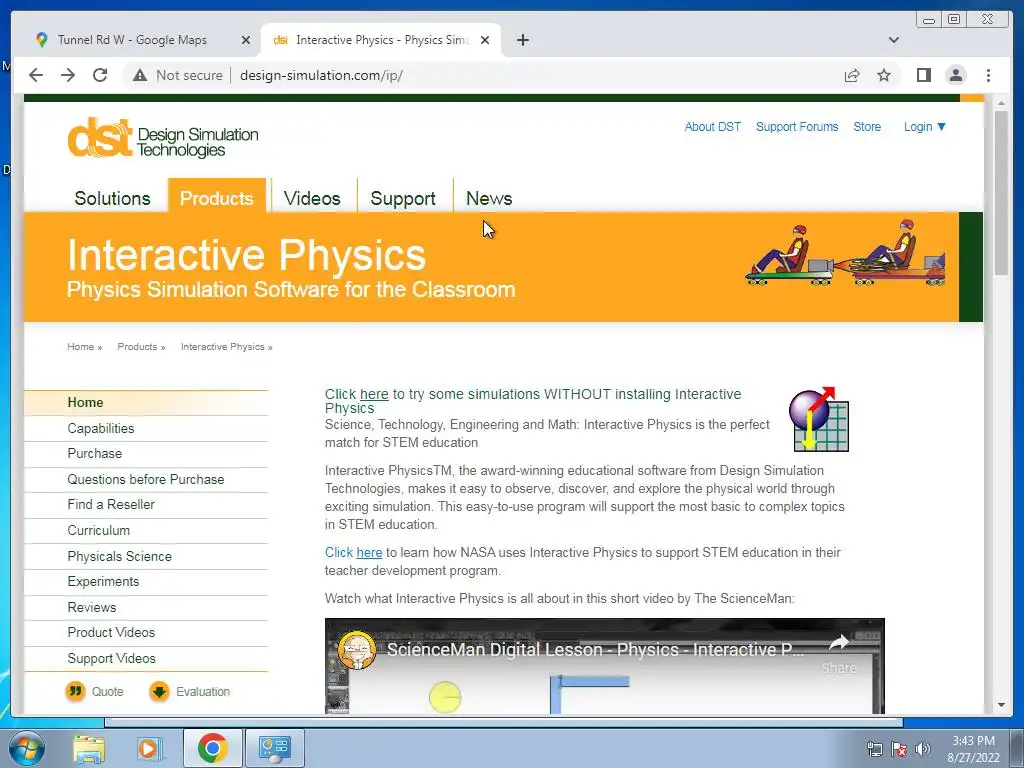Click the About DST link
The width and height of the screenshot is (1024, 768).
click(712, 127)
